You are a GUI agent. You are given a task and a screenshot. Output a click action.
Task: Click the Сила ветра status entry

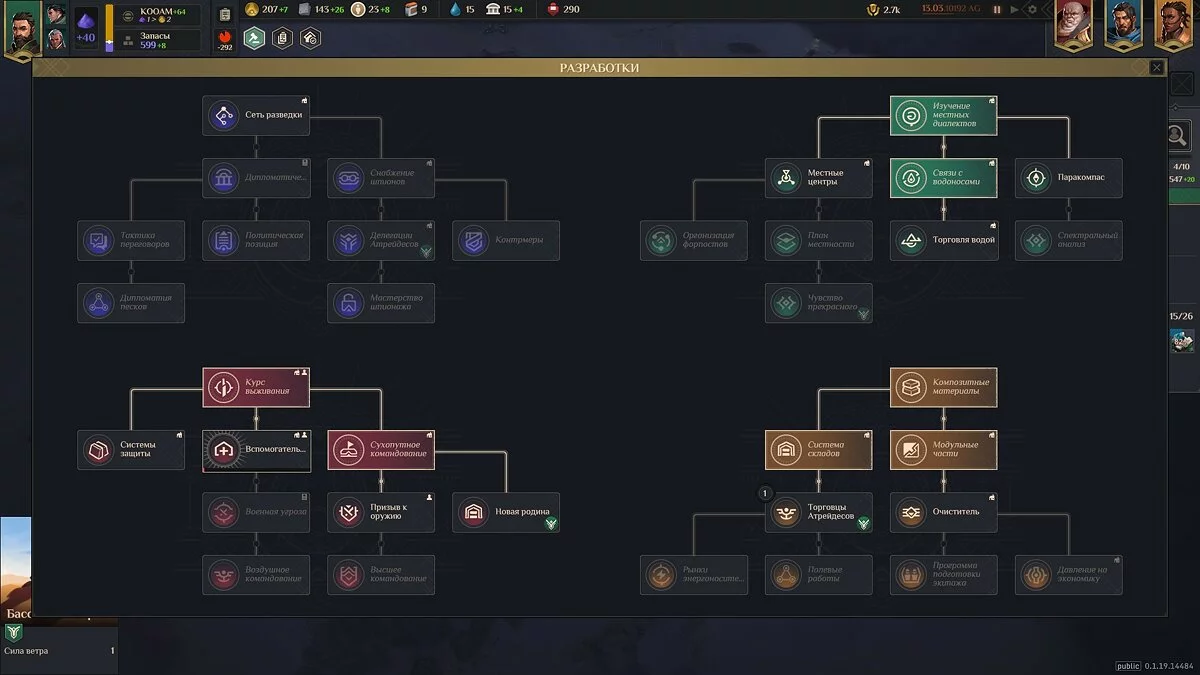pyautogui.click(x=59, y=651)
